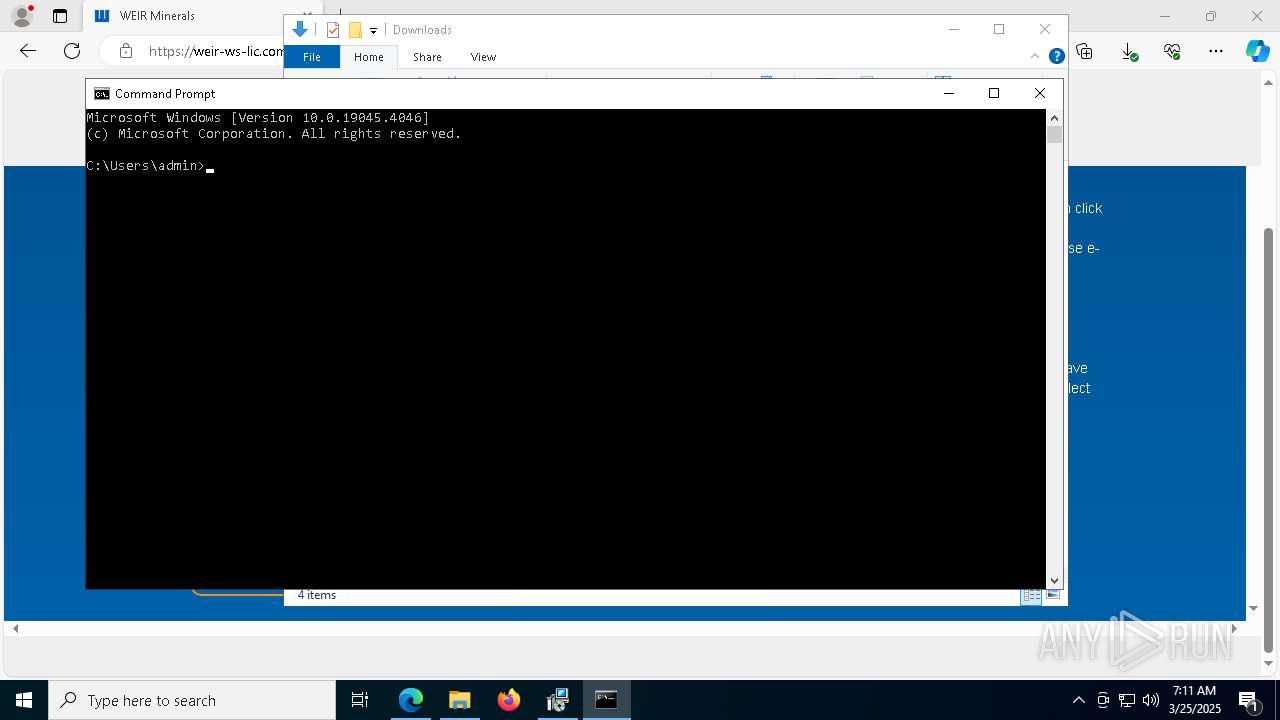
Task: Open Edge Downloads icon
Action: [1129, 51]
